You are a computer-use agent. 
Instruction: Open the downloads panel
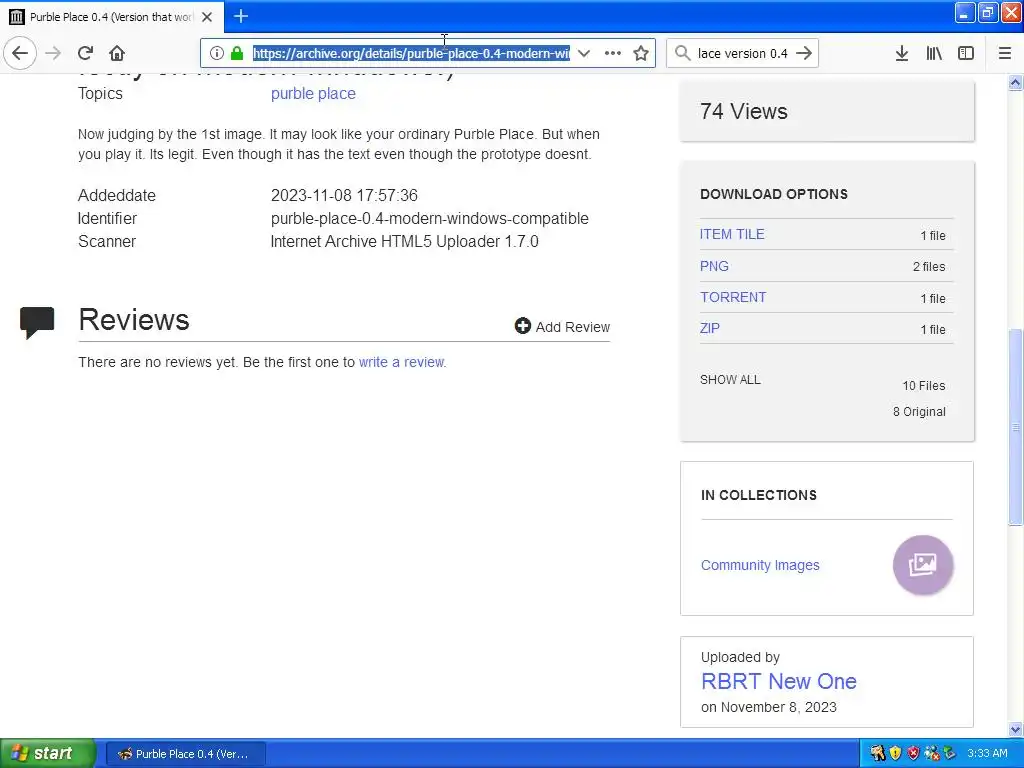(902, 53)
